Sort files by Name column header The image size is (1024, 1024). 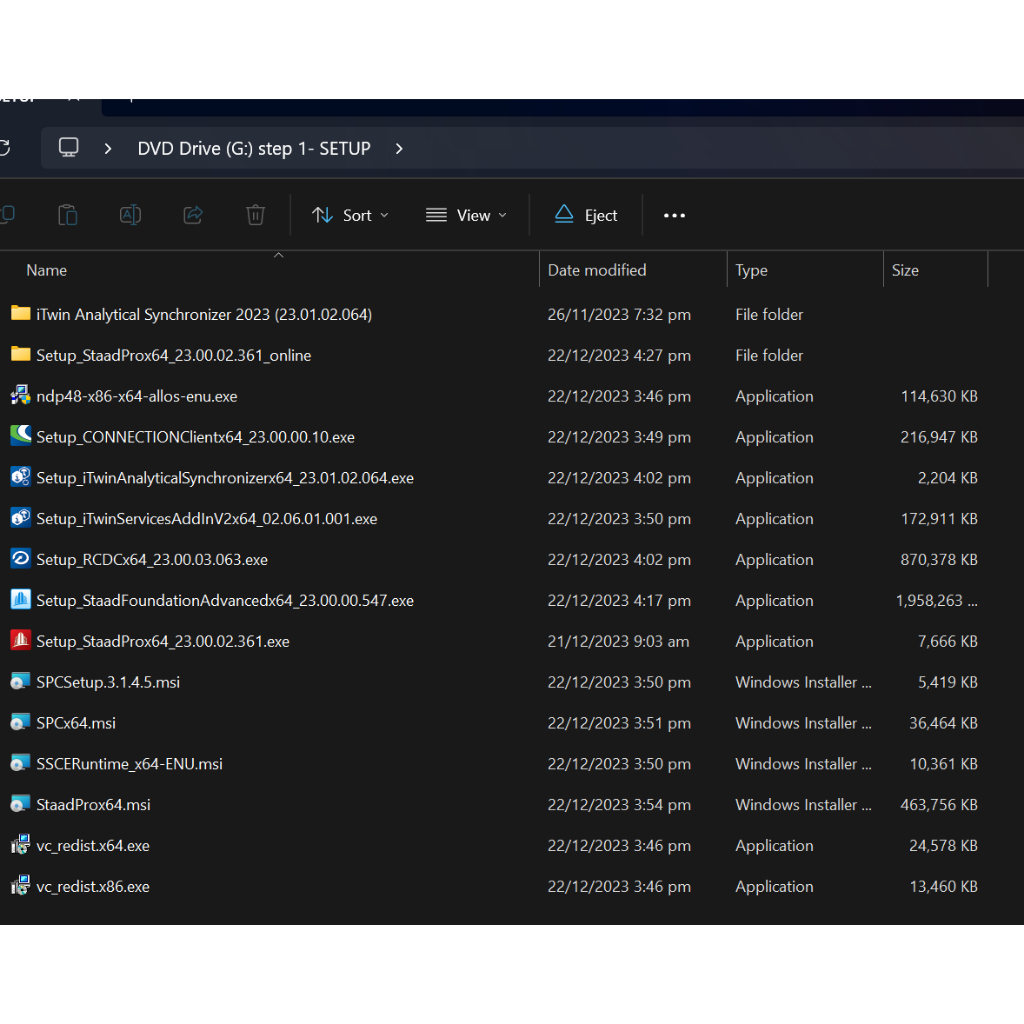click(47, 270)
